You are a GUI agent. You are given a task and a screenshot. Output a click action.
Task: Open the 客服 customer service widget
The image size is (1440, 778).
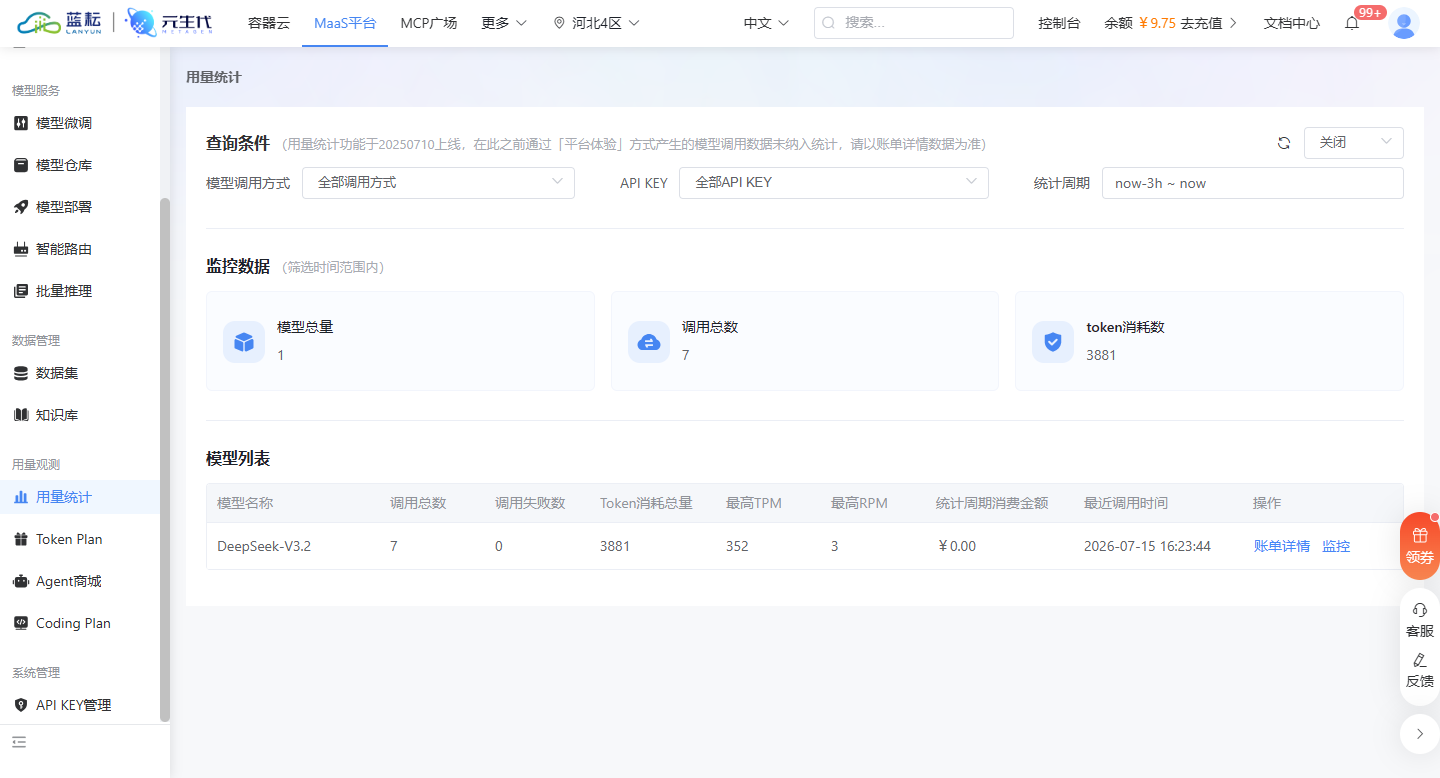click(x=1420, y=620)
